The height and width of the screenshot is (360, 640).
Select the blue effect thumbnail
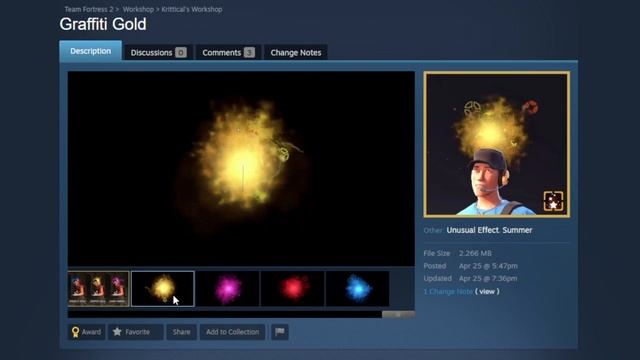(x=358, y=289)
